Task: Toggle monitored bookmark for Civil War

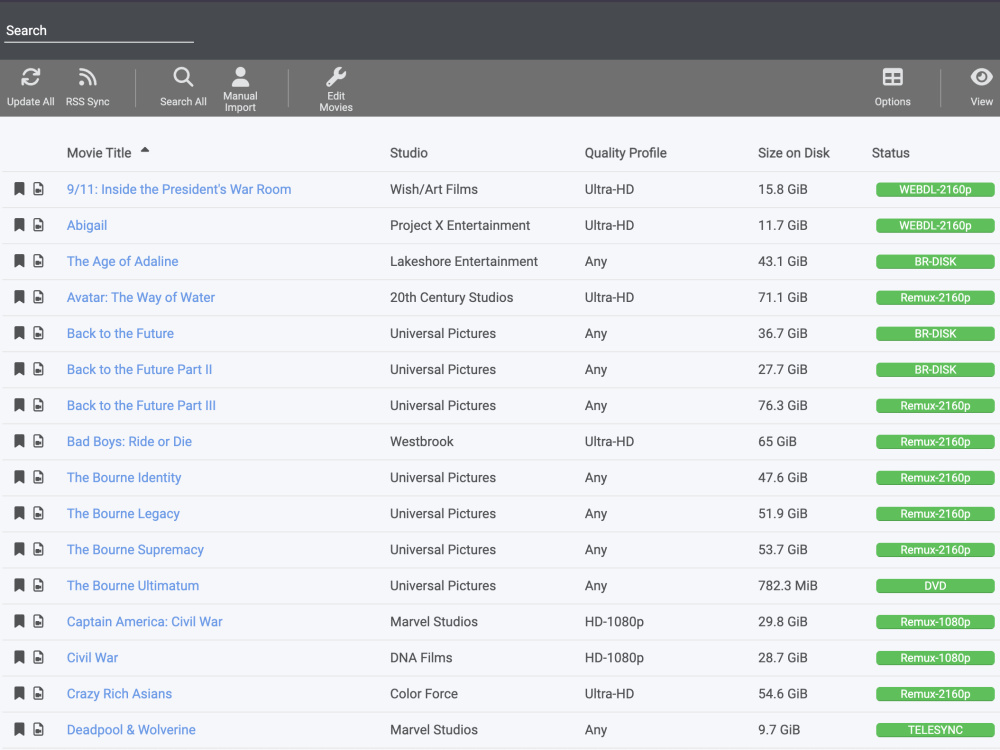Action: pos(19,658)
